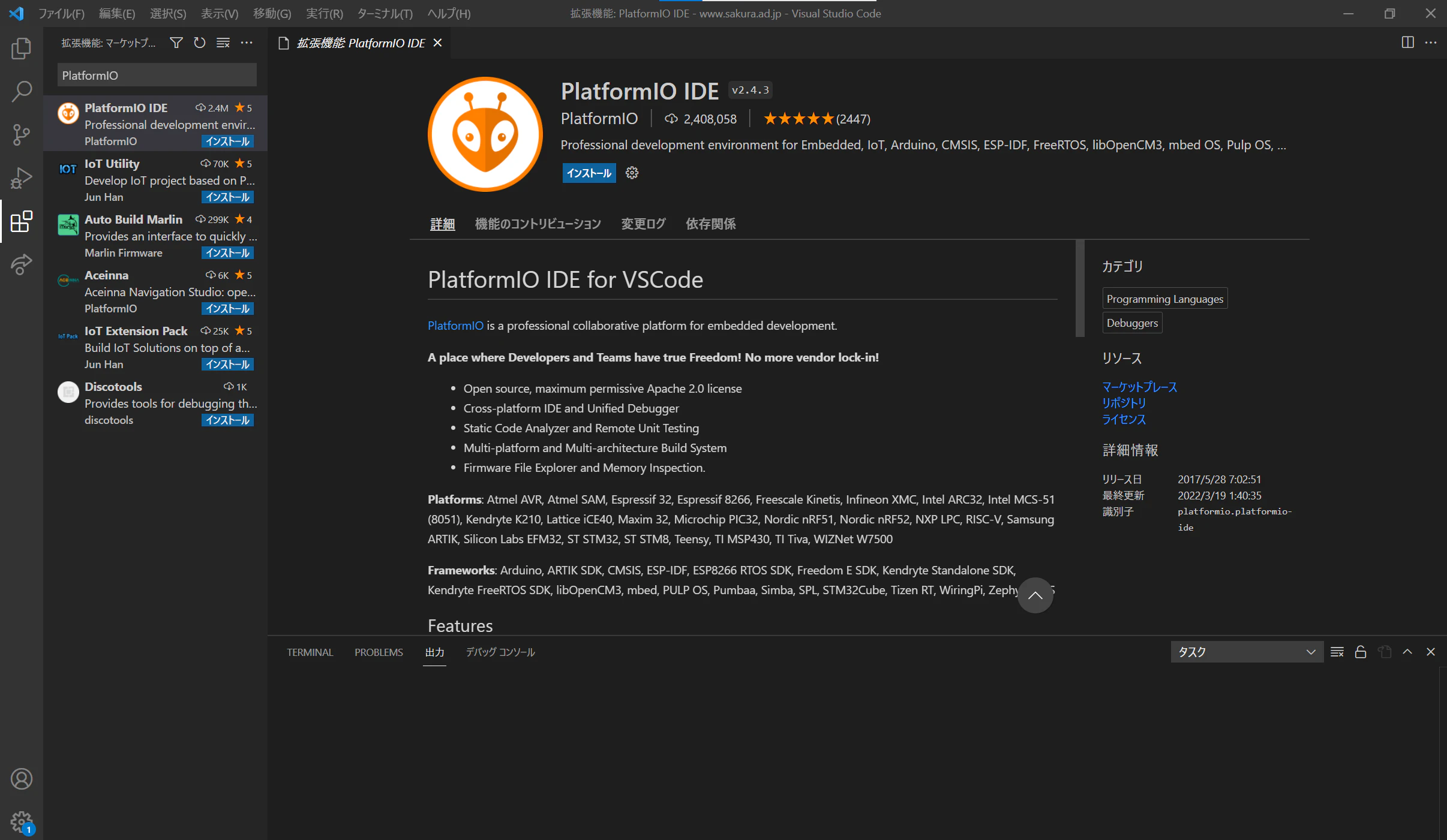
Task: Open the Remote/Live Share activity bar icon
Action: [x=22, y=264]
